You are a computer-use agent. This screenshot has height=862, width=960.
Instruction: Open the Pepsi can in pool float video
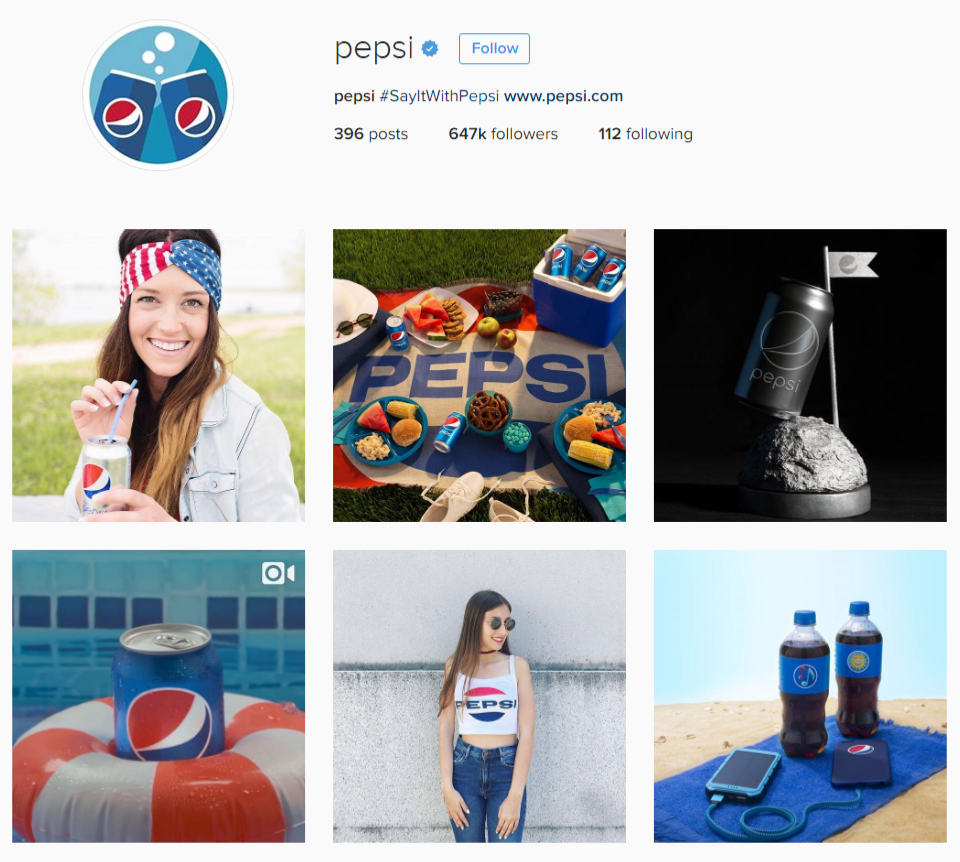click(159, 696)
